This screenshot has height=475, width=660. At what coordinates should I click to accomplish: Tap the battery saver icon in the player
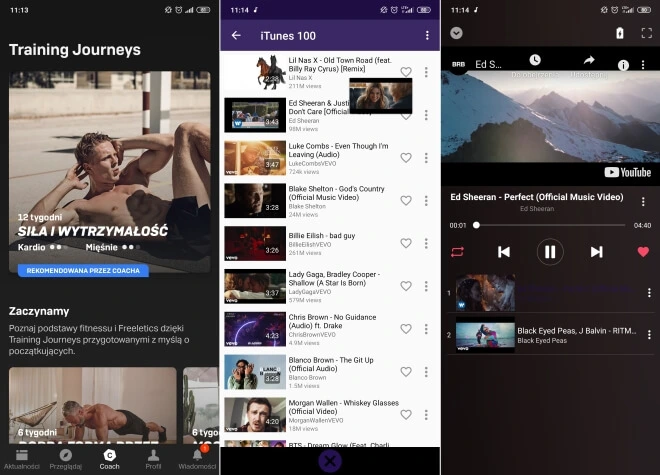(619, 33)
